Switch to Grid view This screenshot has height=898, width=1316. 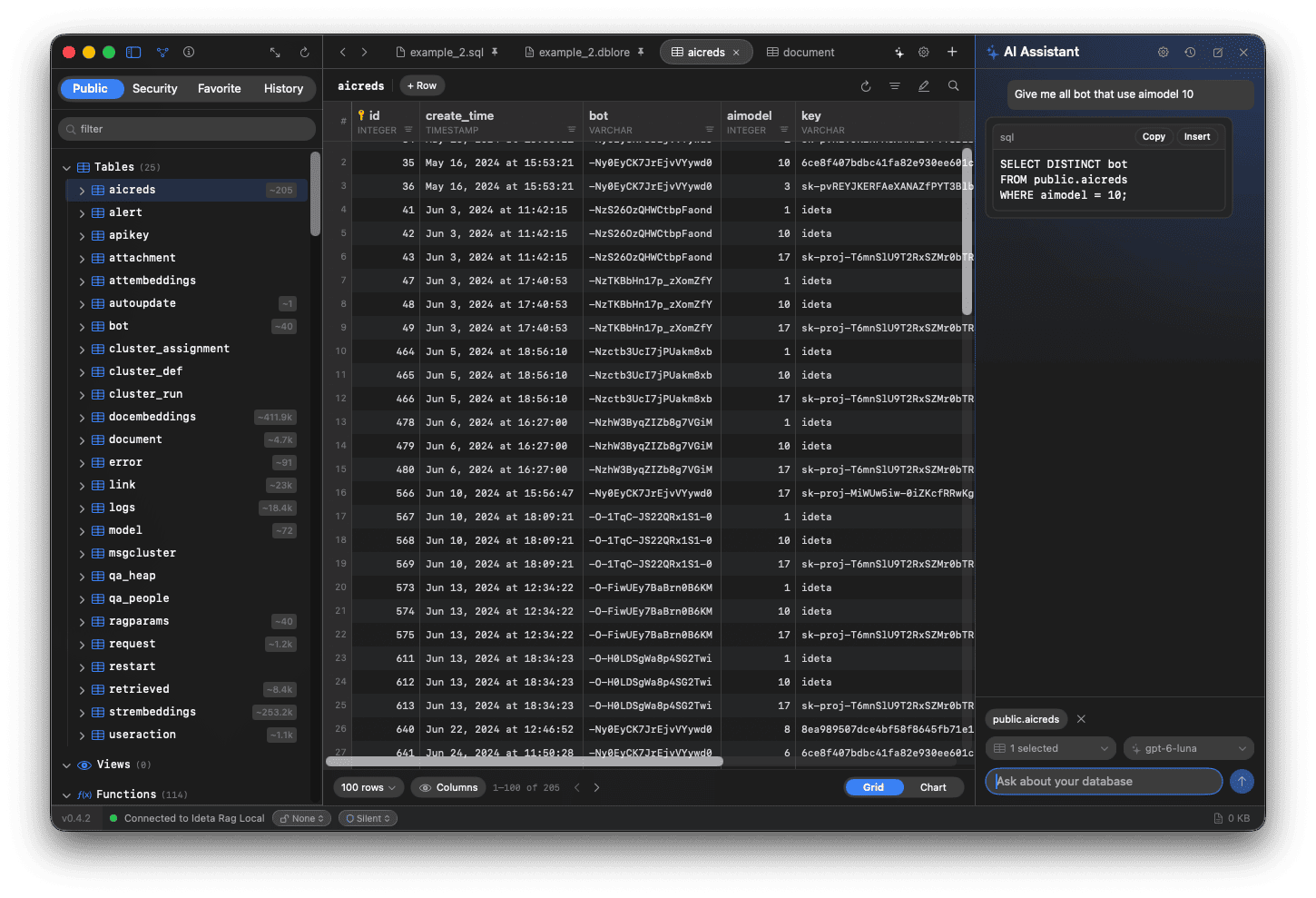point(873,787)
